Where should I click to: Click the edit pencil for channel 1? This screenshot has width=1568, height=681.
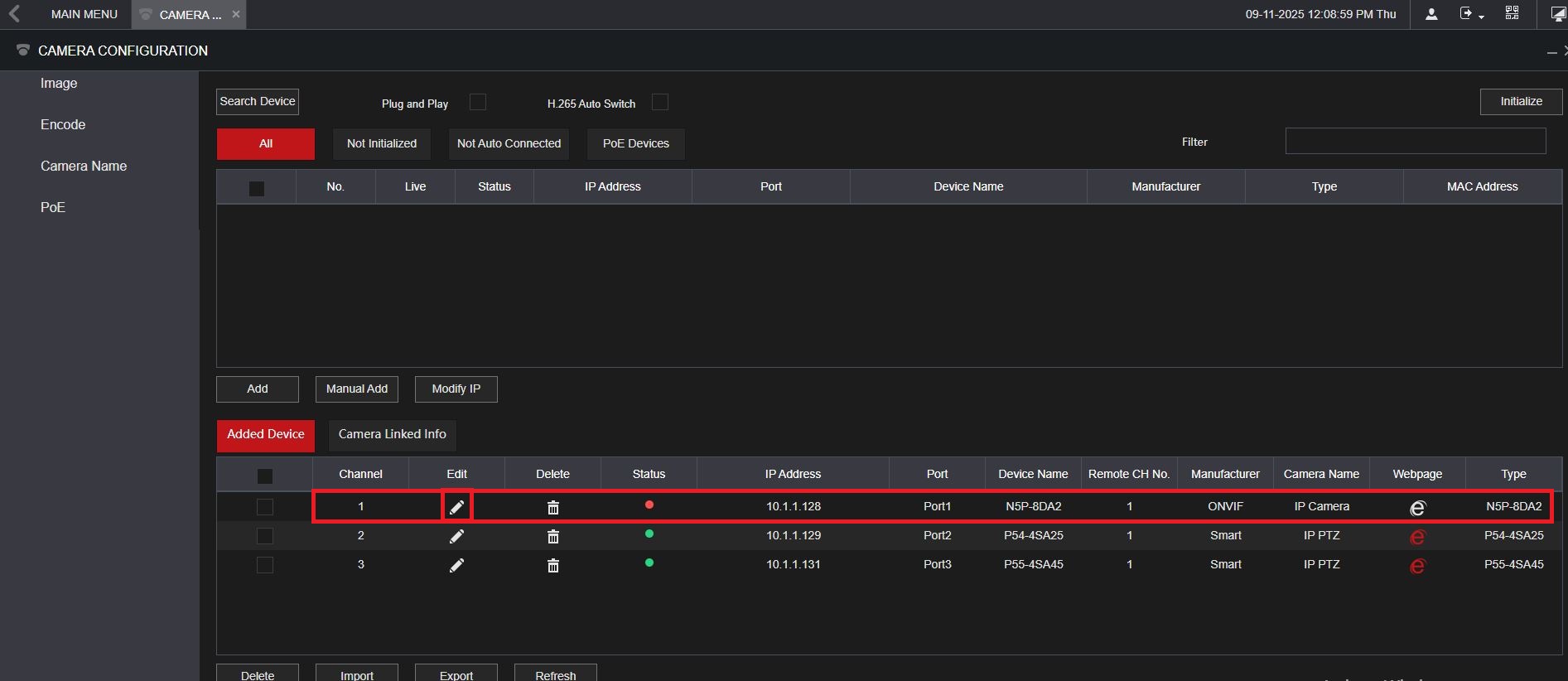tap(456, 507)
